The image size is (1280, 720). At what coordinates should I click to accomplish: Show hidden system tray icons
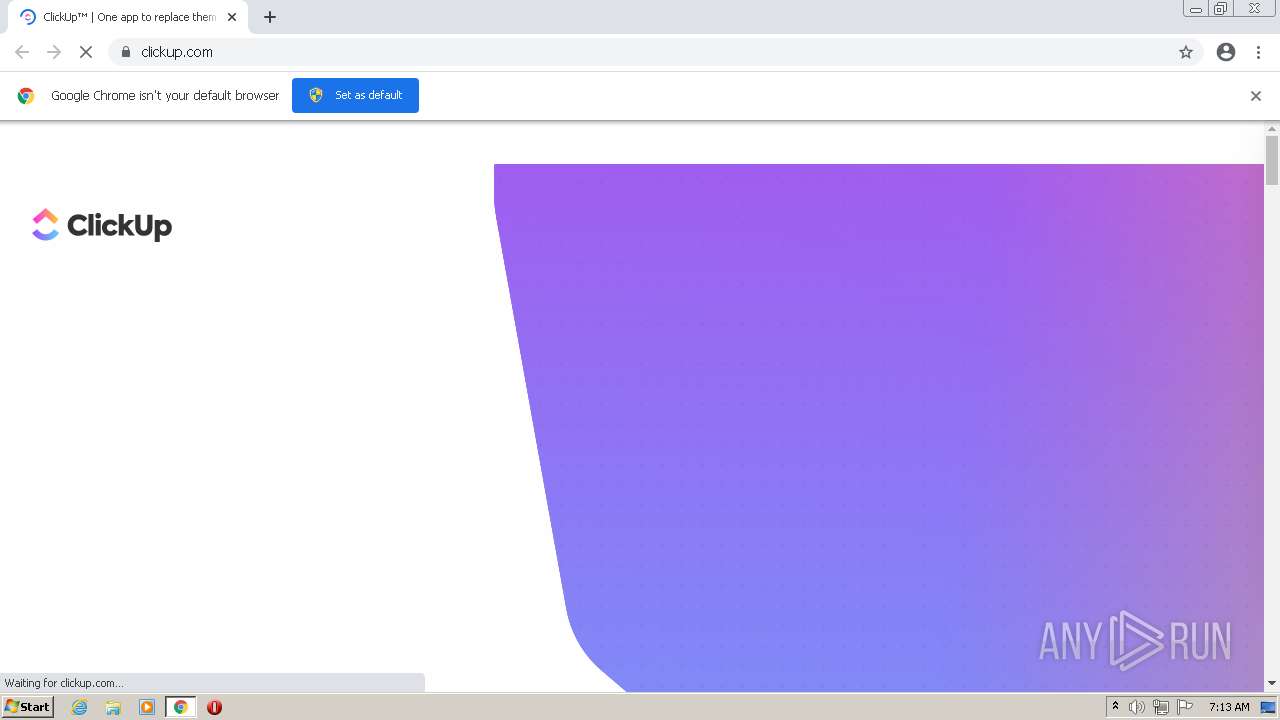[1115, 707]
